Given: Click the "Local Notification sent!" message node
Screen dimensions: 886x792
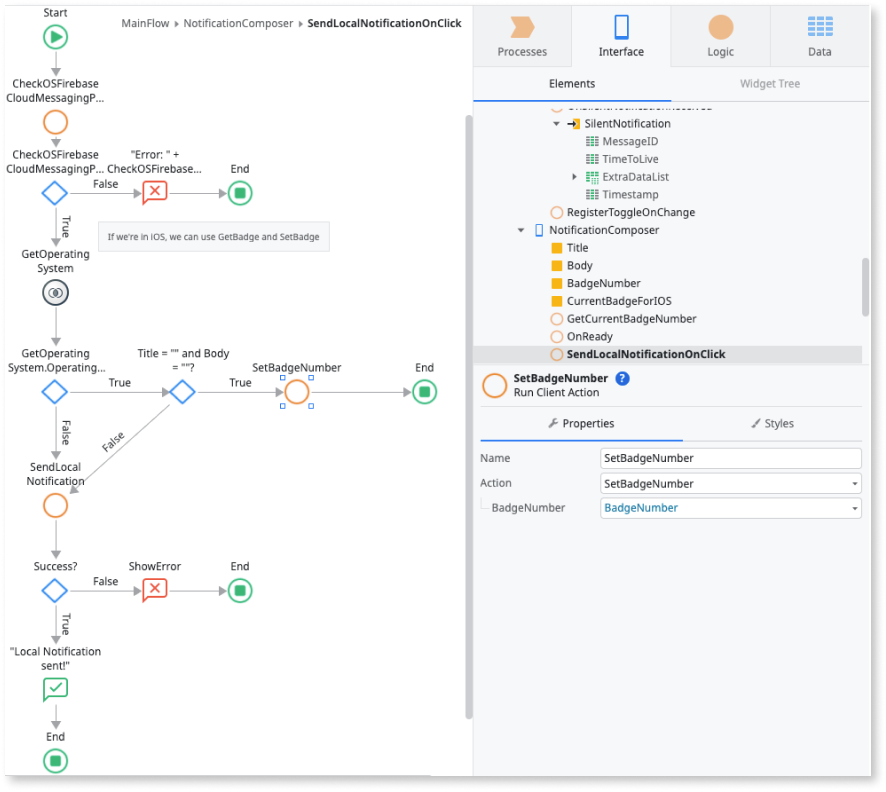Looking at the screenshot, I should pos(55,688).
